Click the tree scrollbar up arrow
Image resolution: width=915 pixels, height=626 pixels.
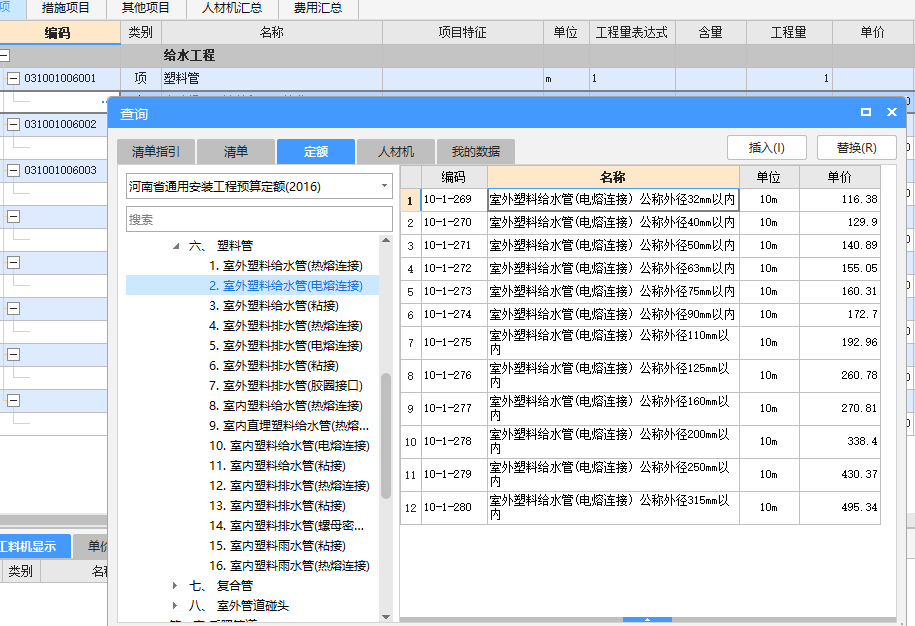pos(386,240)
